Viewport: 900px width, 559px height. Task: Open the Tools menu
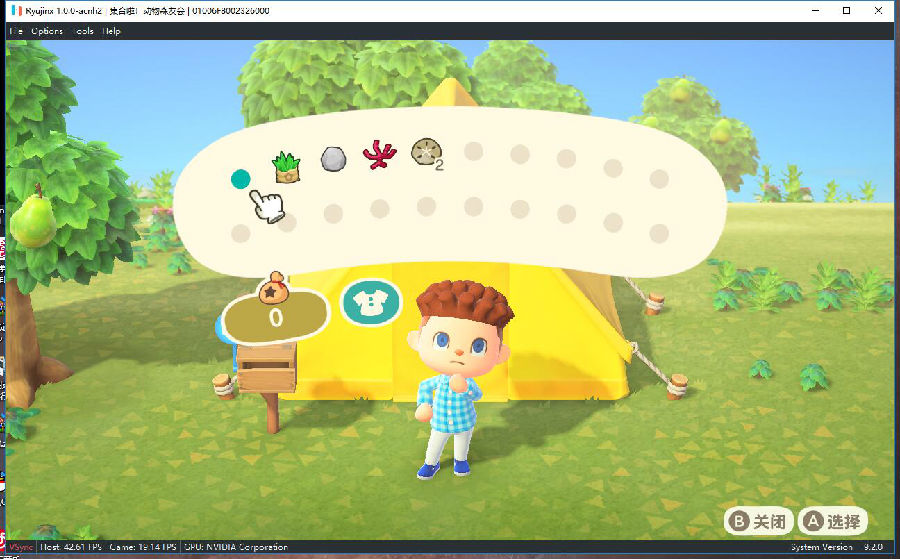[84, 31]
